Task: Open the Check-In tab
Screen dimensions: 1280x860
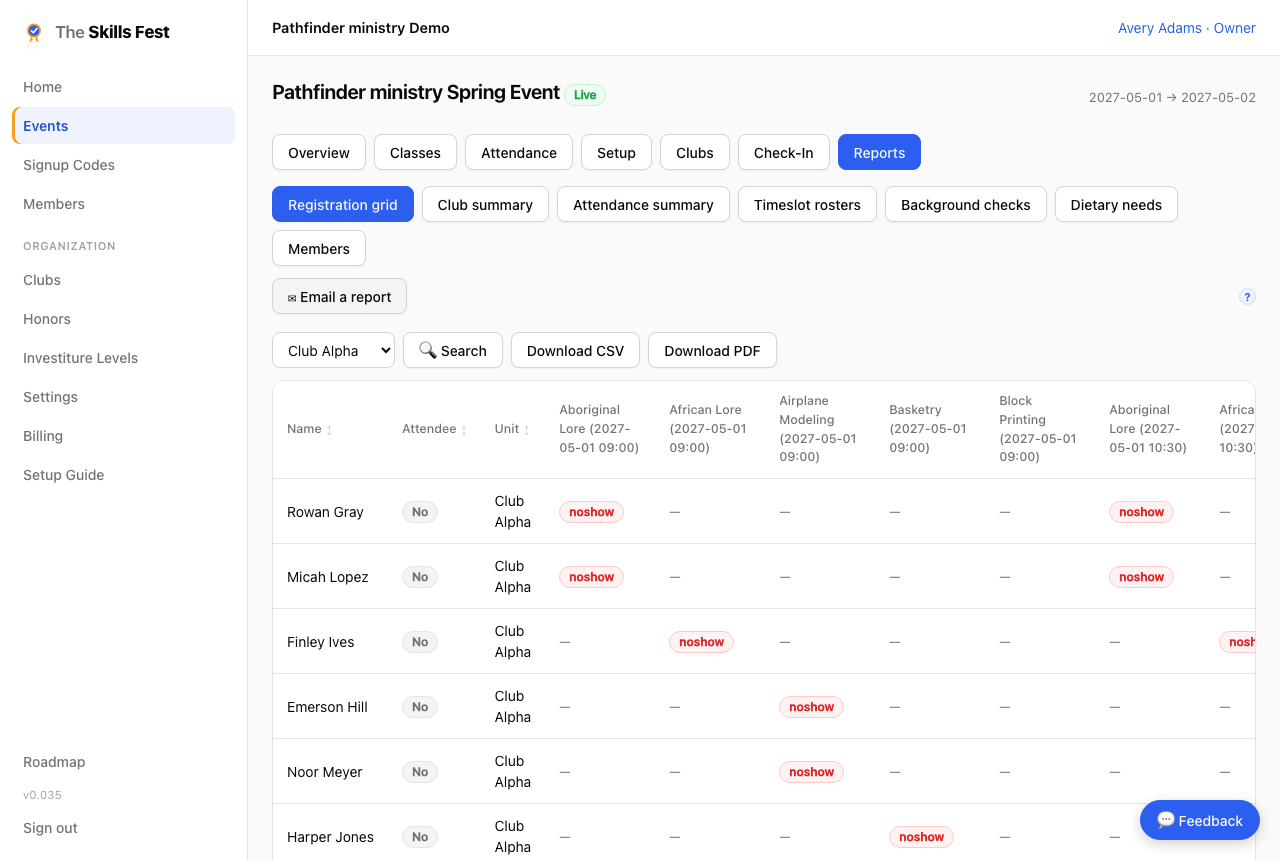Action: click(784, 153)
